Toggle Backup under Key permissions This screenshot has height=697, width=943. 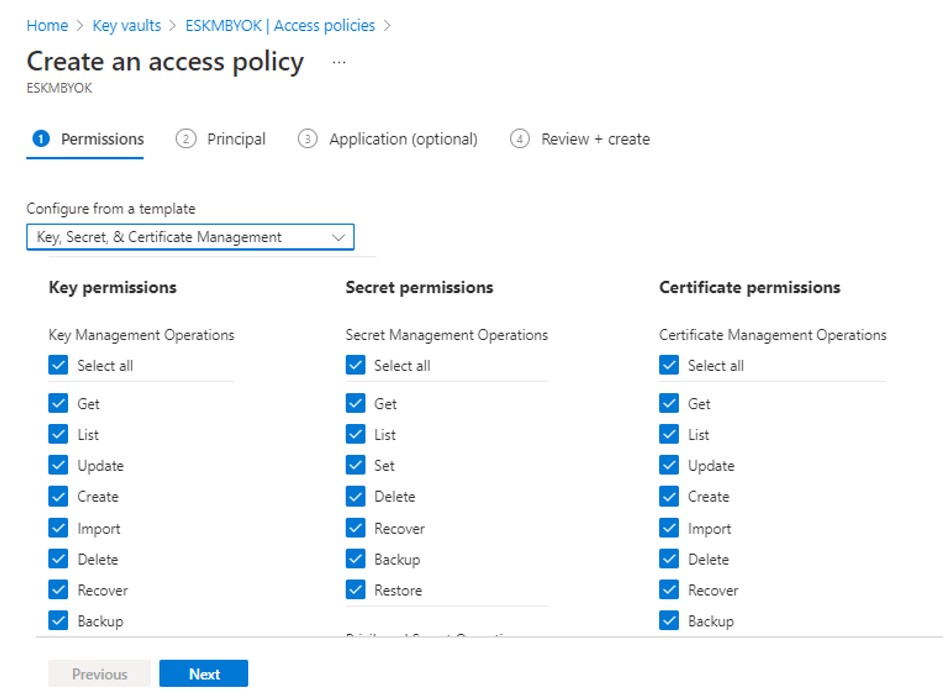(x=58, y=621)
